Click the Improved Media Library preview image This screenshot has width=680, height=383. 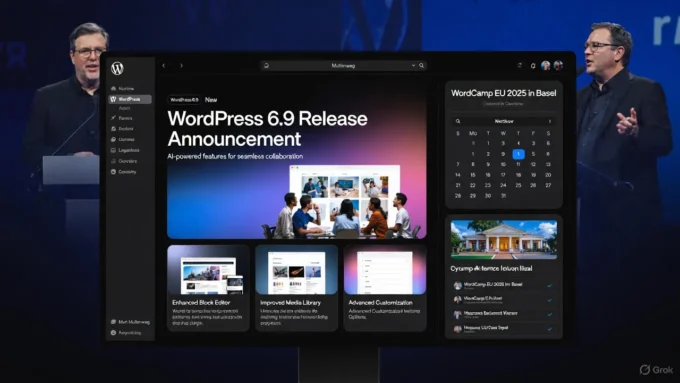pyautogui.click(x=297, y=270)
